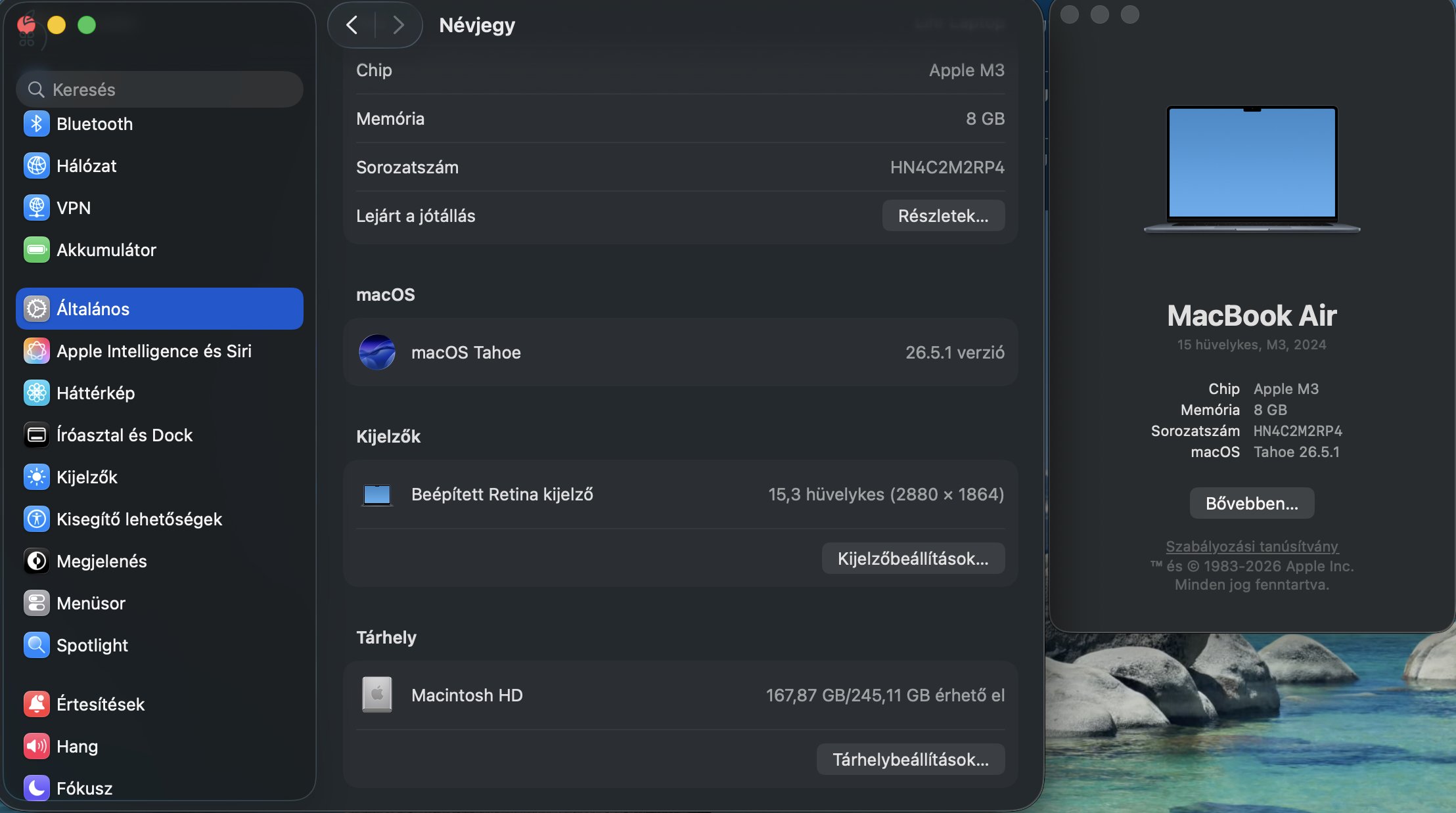The width and height of the screenshot is (1456, 813).
Task: Click the Beépített Retina kijelző display icon
Action: [x=377, y=494]
